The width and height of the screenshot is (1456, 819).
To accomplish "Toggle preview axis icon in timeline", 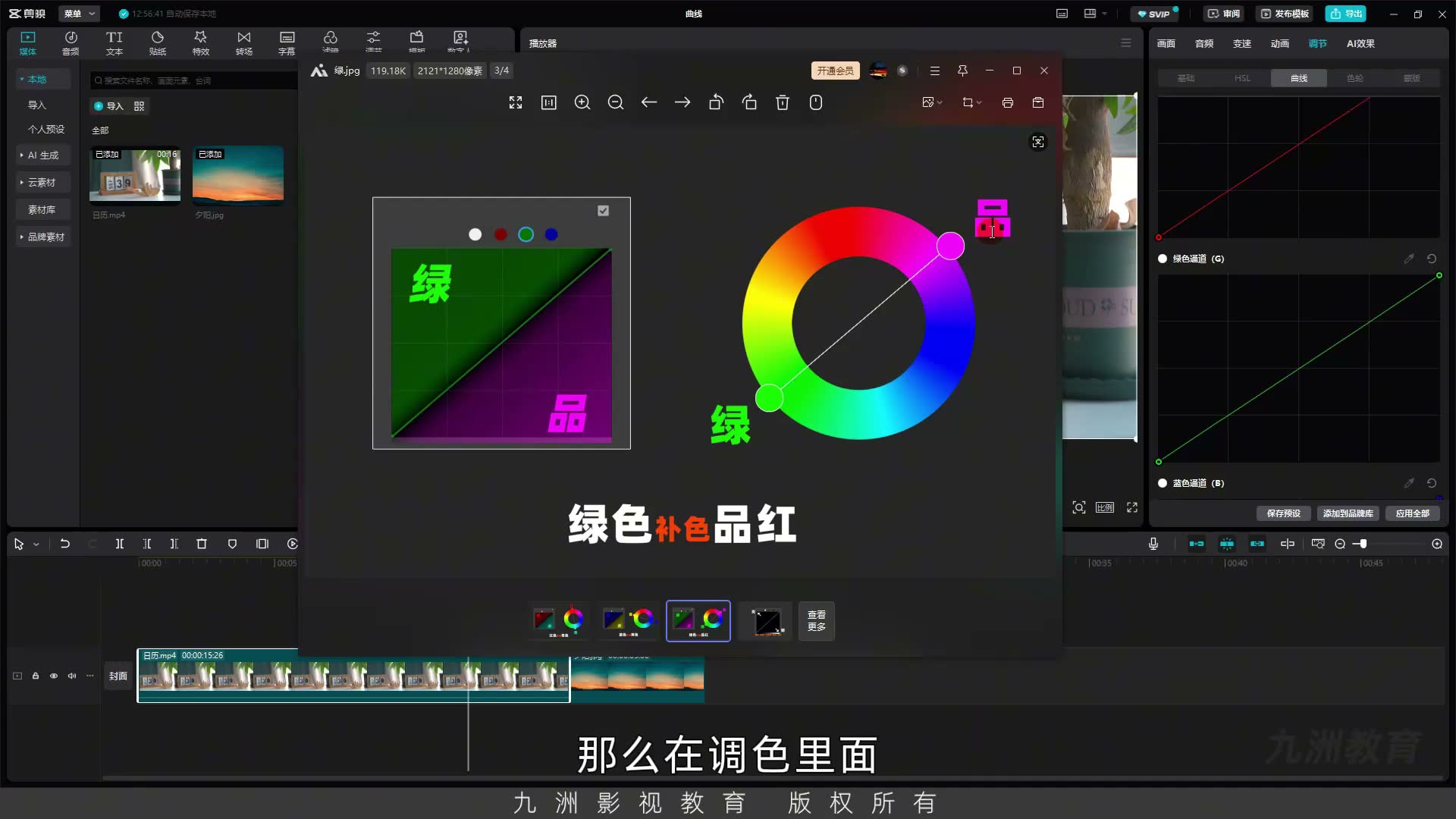I will tap(1288, 544).
